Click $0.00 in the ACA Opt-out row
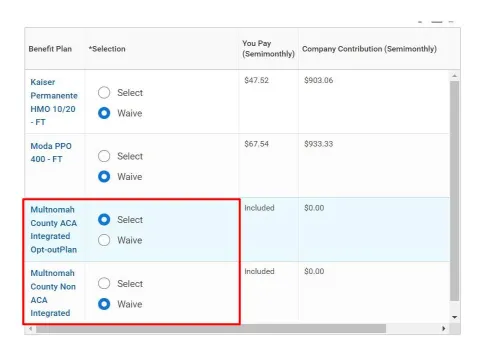 pos(314,208)
